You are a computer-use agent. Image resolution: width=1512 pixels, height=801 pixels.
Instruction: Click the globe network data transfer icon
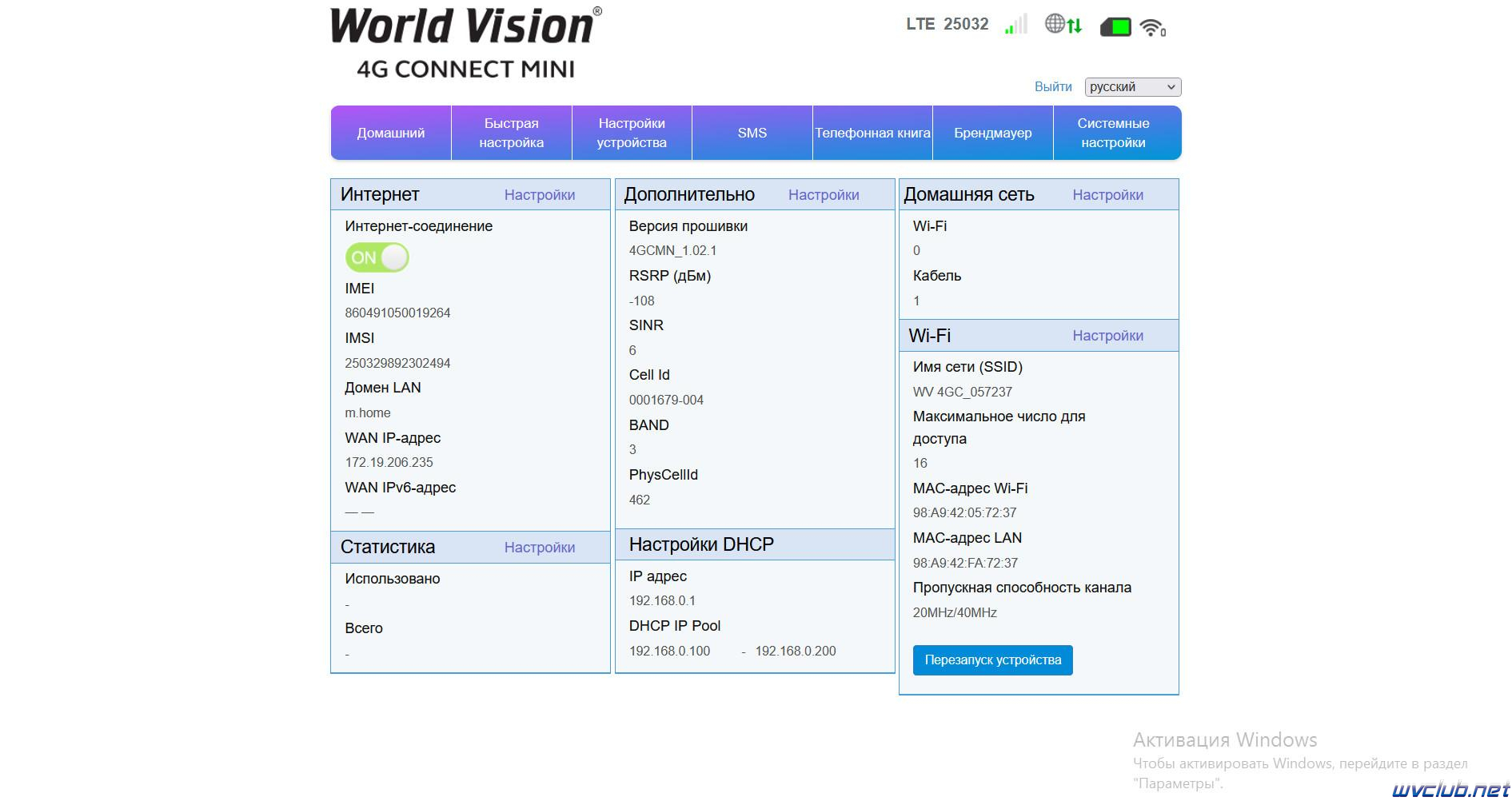[x=1063, y=25]
